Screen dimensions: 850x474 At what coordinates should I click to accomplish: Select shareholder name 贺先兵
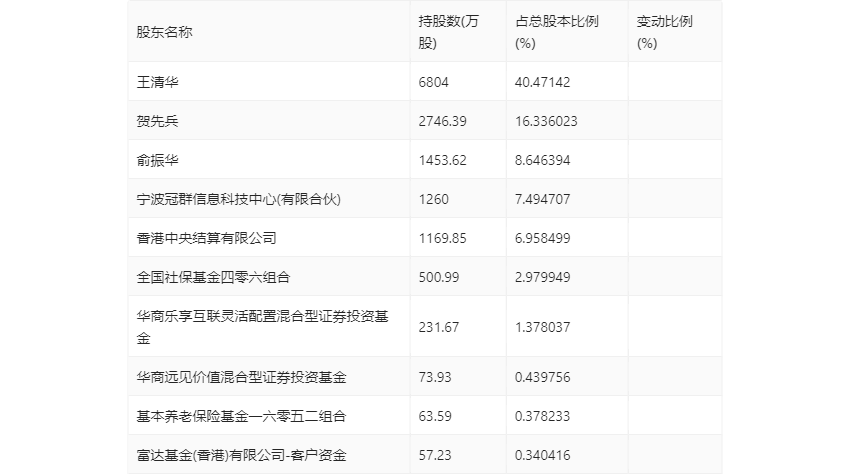157,121
